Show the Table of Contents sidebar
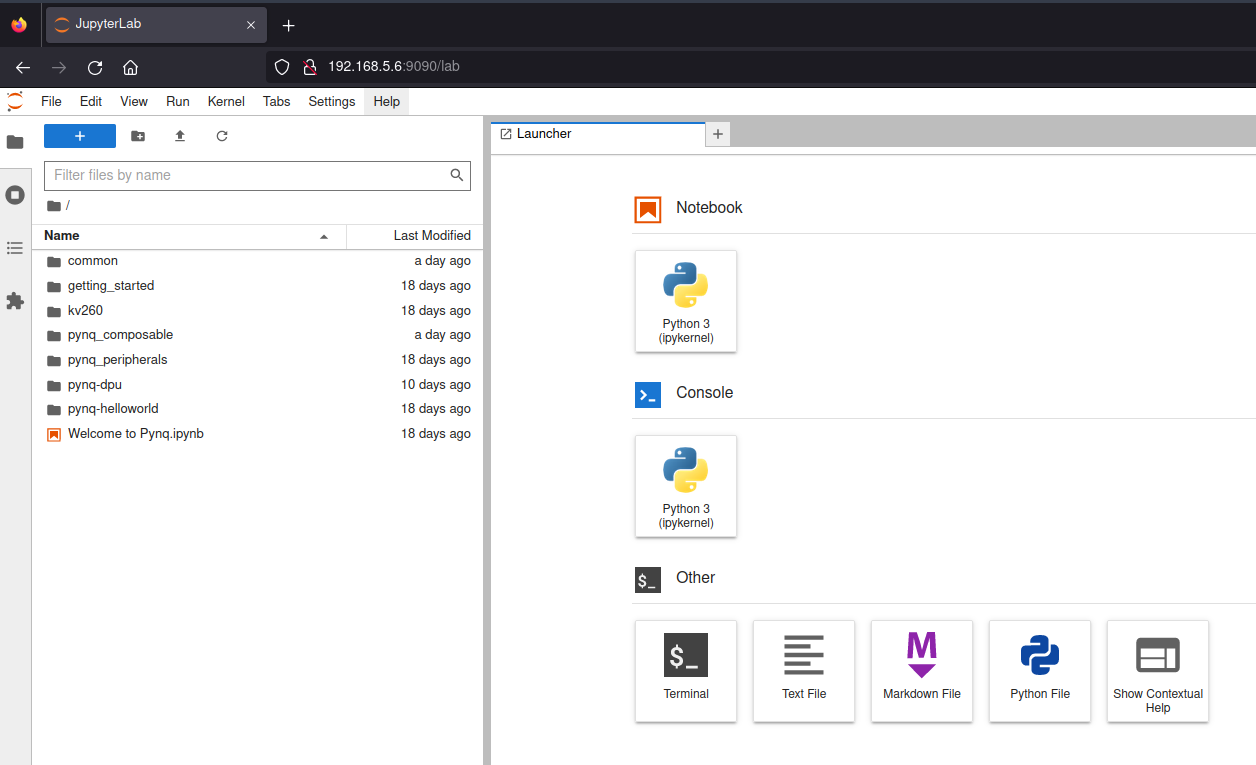The height and width of the screenshot is (765, 1256). 15,247
